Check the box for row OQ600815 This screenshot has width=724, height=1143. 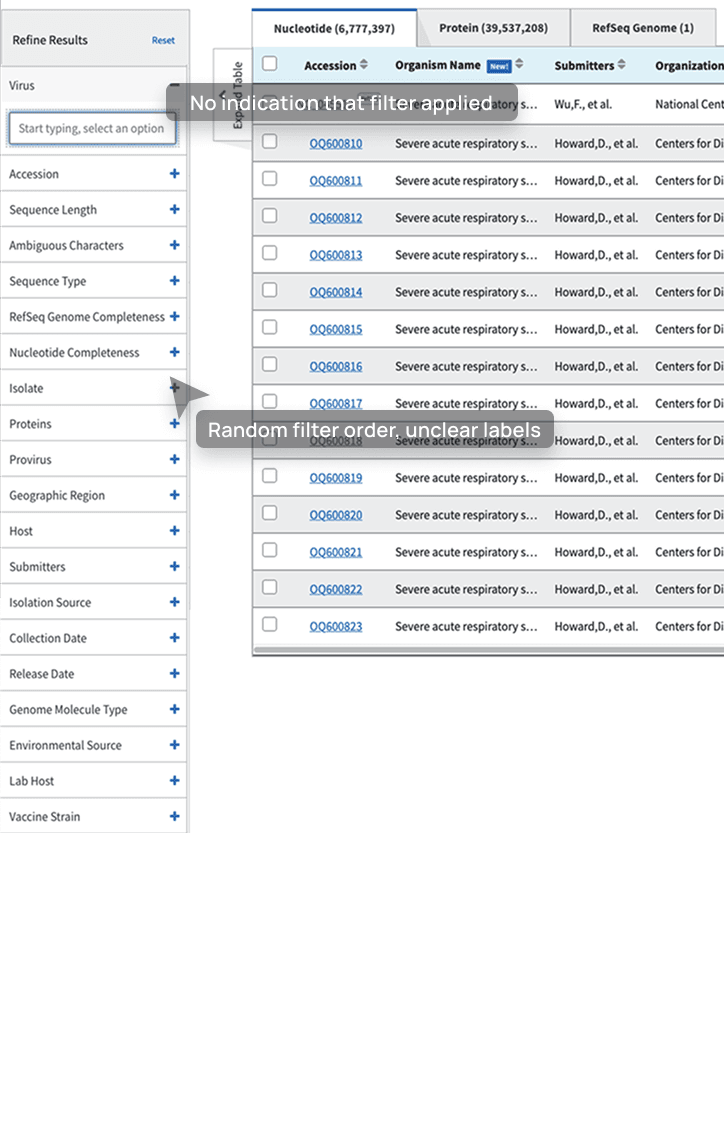(270, 327)
